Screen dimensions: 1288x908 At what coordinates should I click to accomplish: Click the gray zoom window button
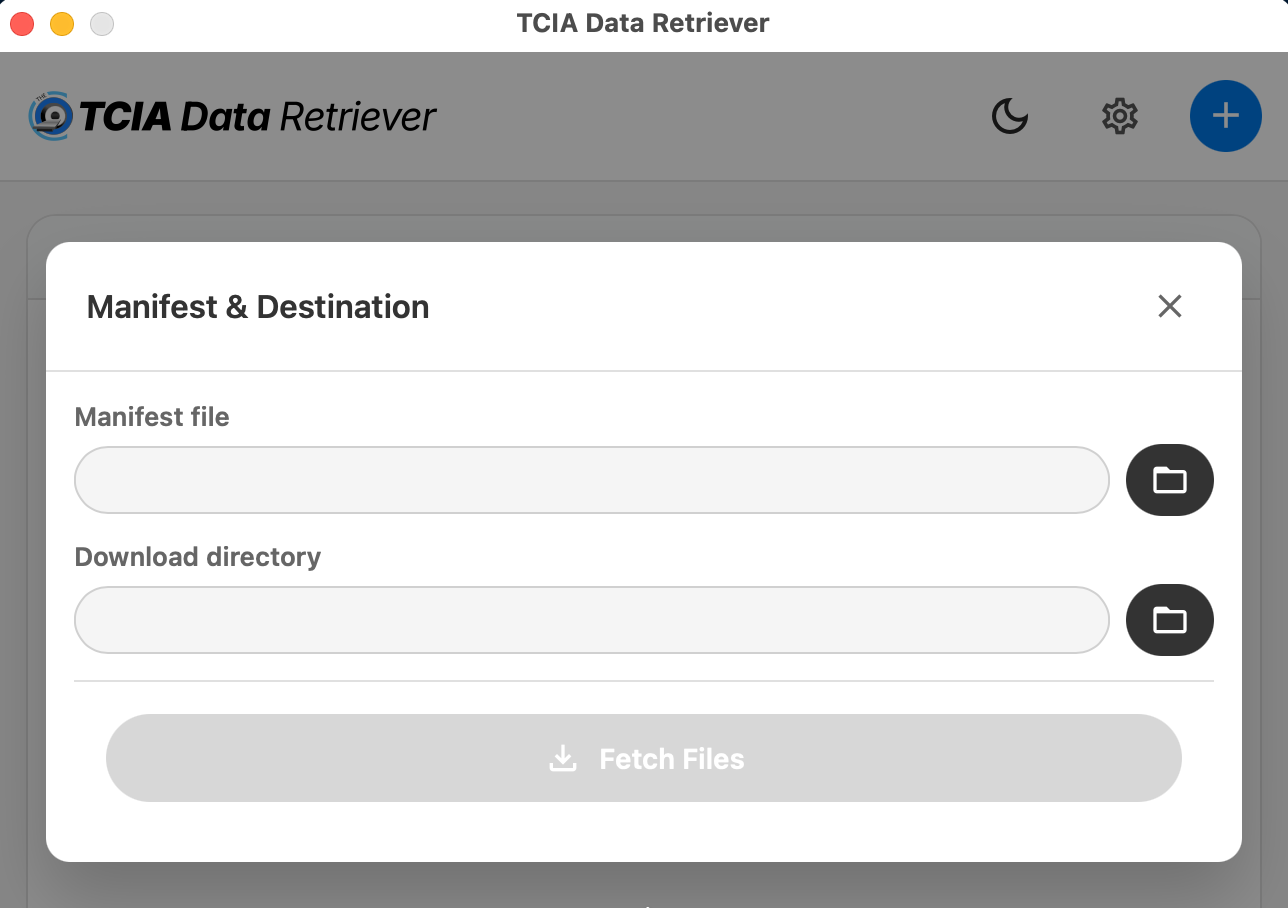(x=102, y=24)
